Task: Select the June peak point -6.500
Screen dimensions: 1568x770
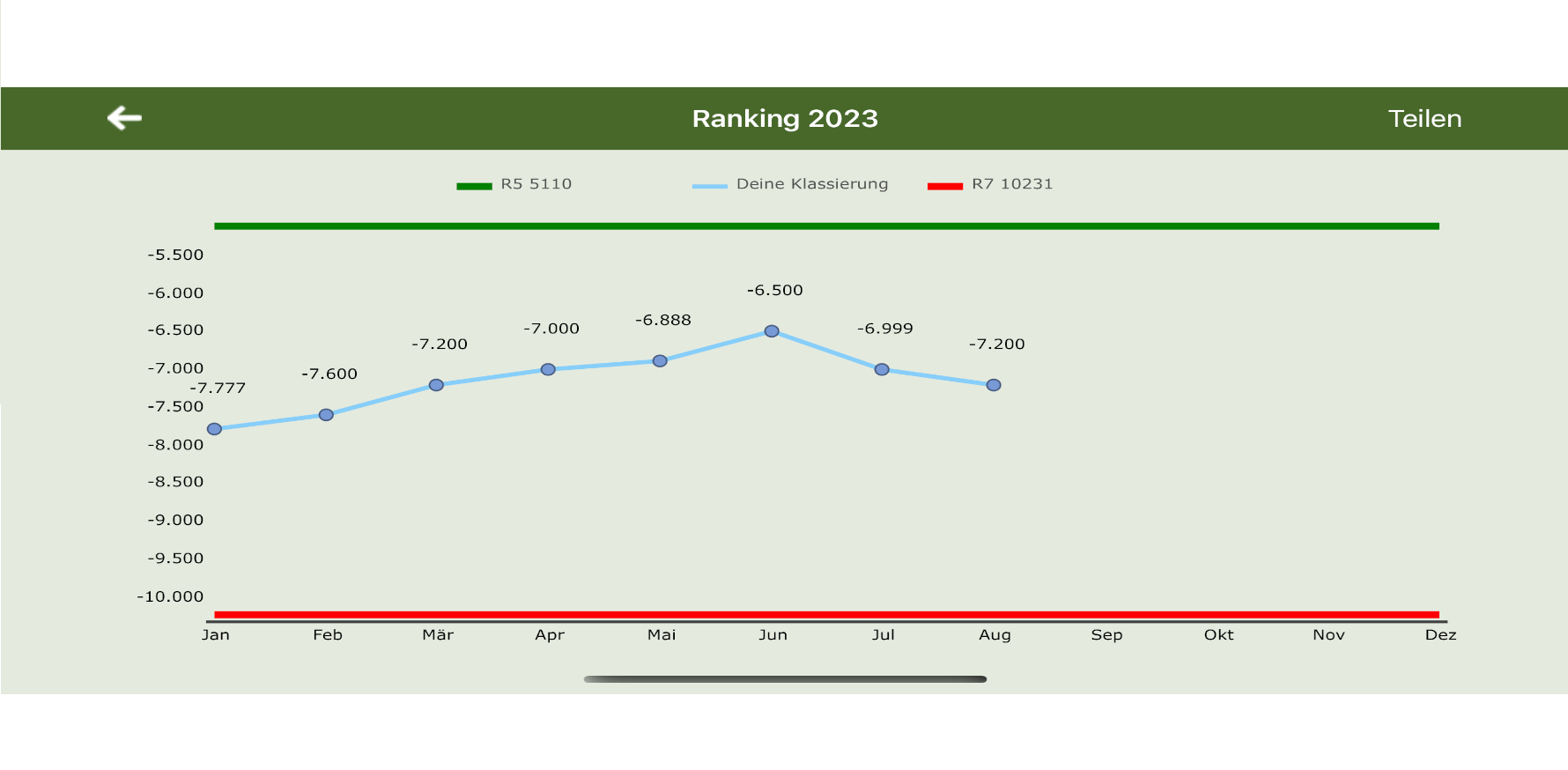Action: (772, 331)
